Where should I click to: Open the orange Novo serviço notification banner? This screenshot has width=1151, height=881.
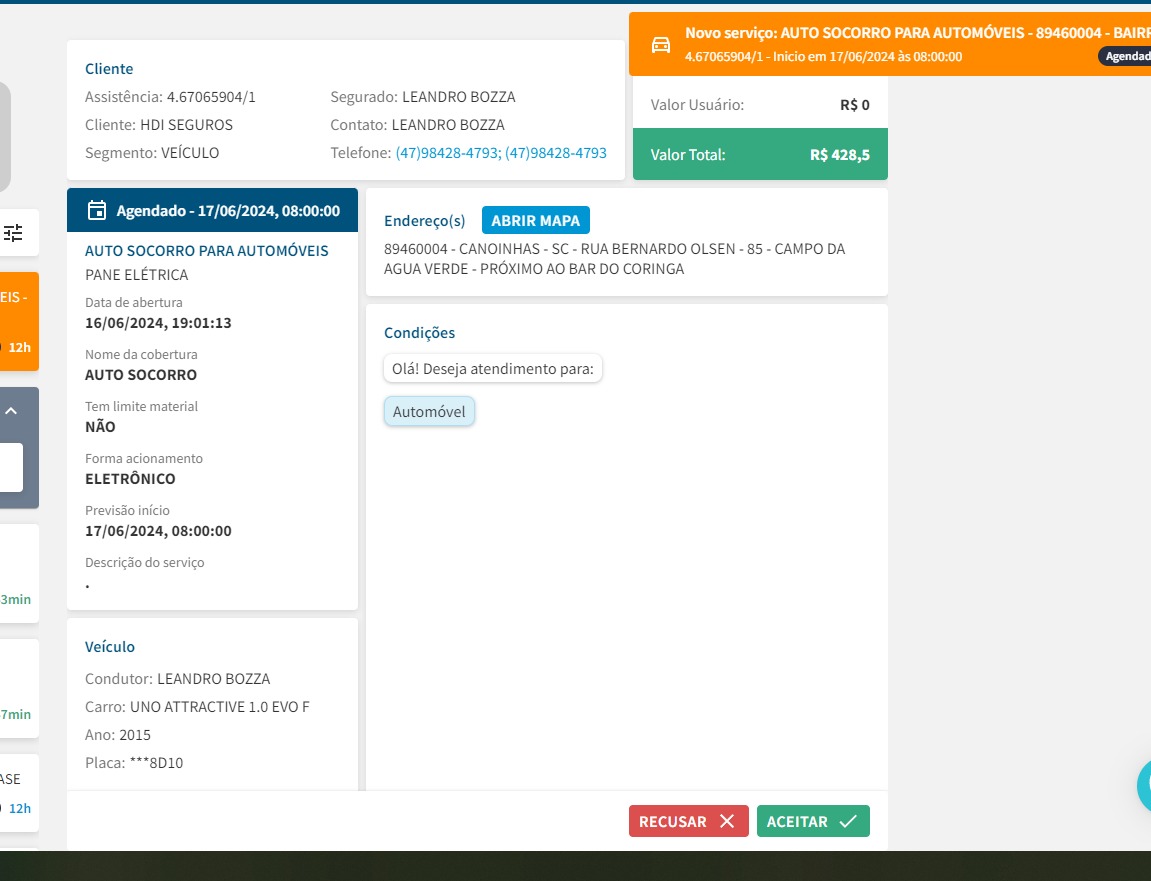(x=890, y=44)
